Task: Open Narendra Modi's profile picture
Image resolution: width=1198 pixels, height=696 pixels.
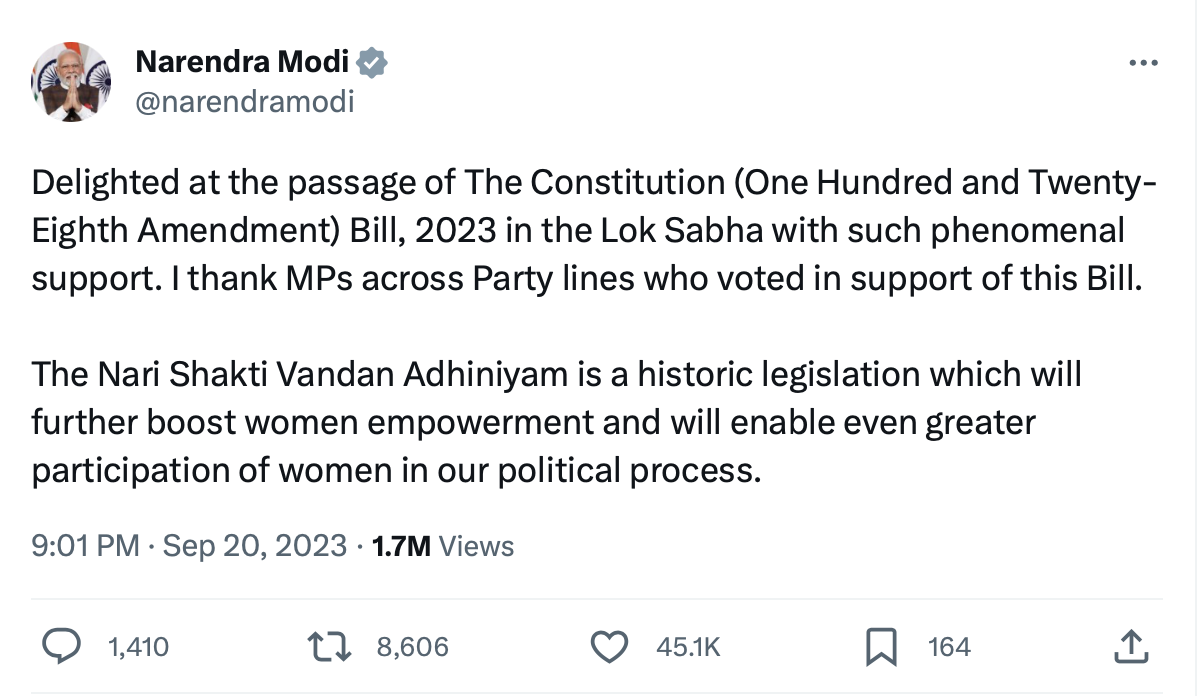Action: pyautogui.click(x=71, y=81)
